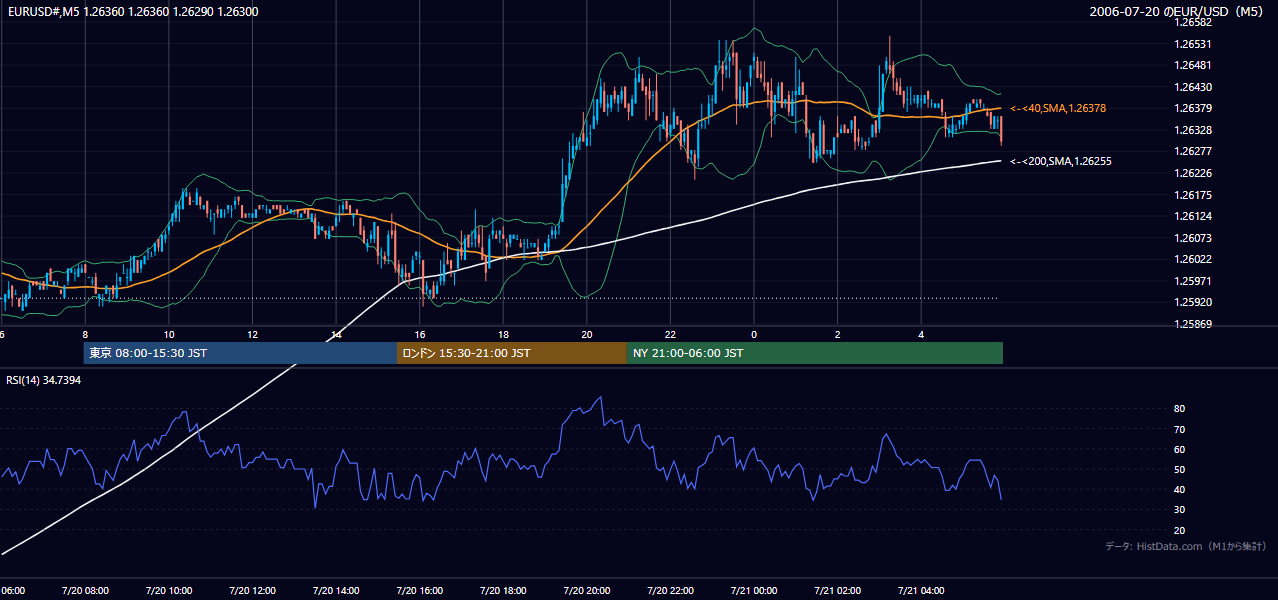Image resolution: width=1278 pixels, height=600 pixels.
Task: Click hour label 22 under the price chart
Action: [x=670, y=334]
